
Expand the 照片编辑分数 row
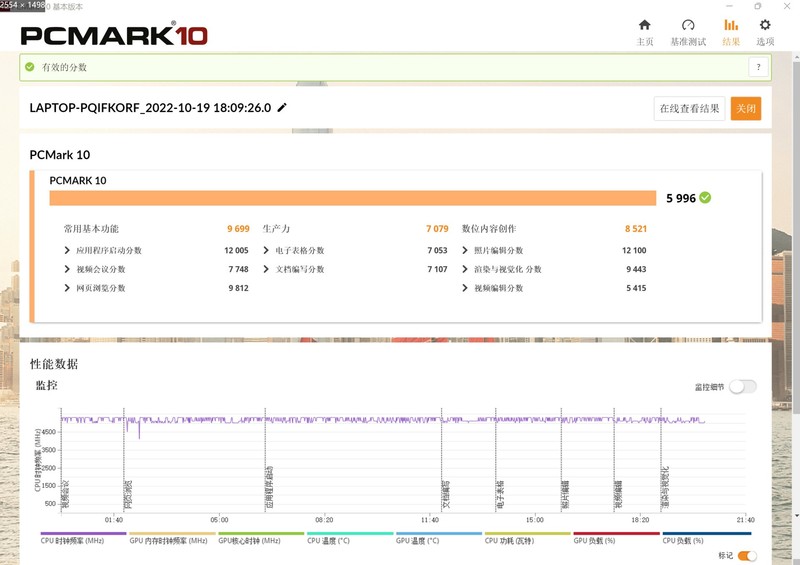[x=465, y=251]
